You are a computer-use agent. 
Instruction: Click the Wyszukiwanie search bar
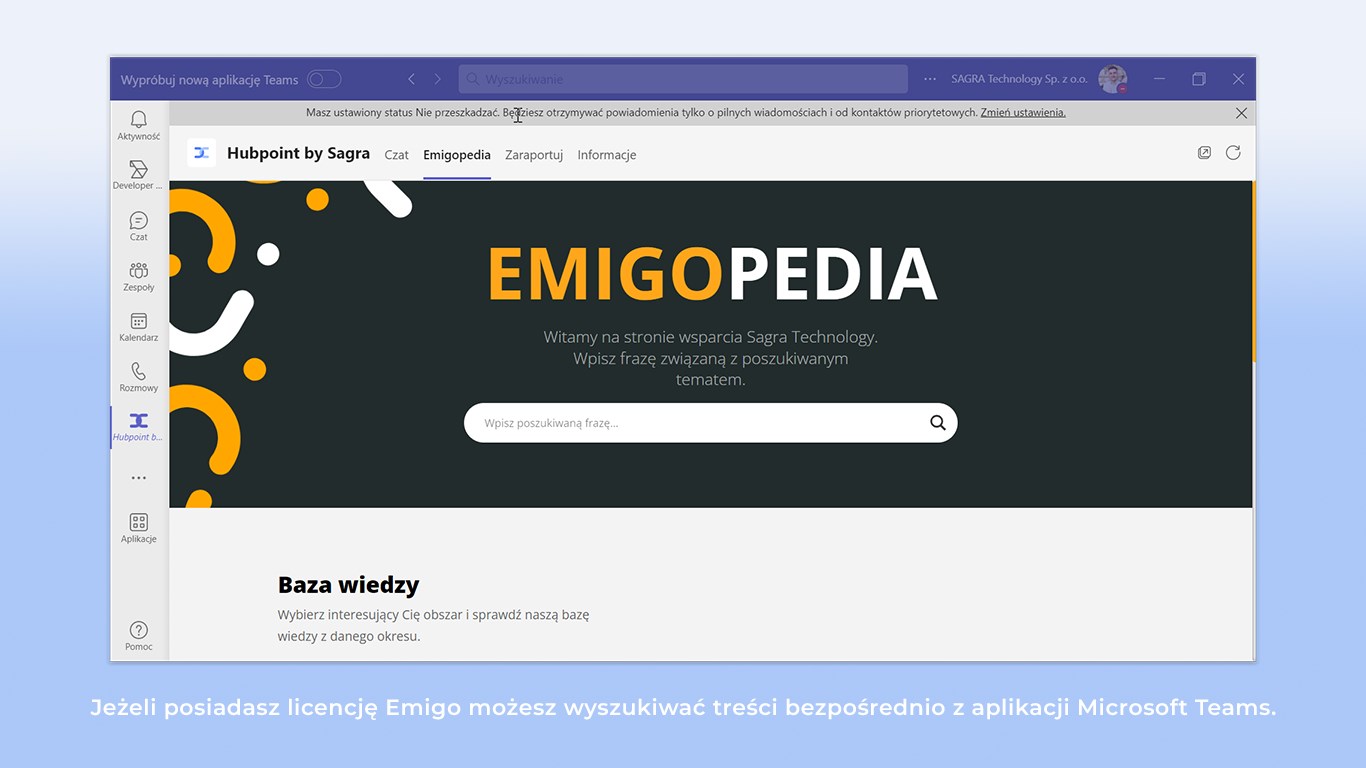coord(683,79)
